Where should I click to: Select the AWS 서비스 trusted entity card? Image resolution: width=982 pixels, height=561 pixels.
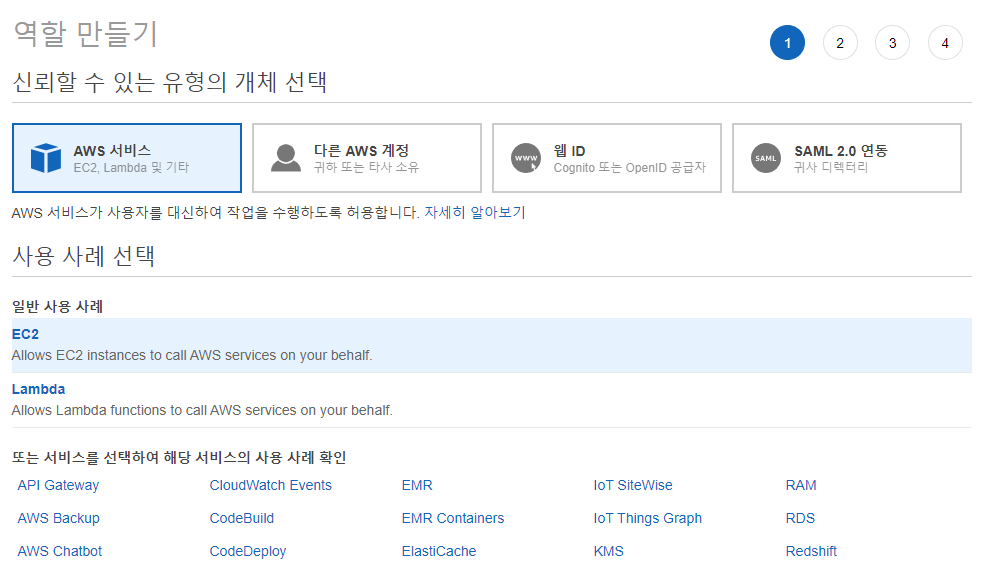click(x=127, y=158)
